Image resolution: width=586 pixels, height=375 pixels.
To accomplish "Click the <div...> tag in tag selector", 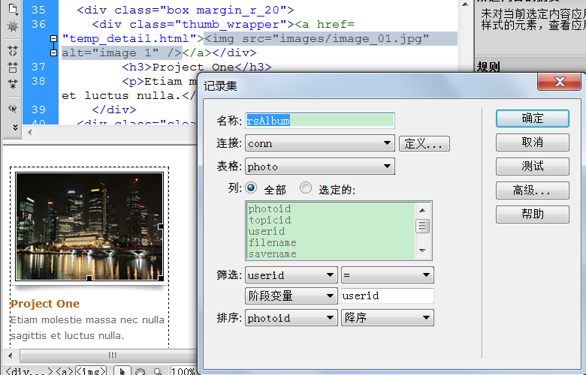I will click(29, 371).
